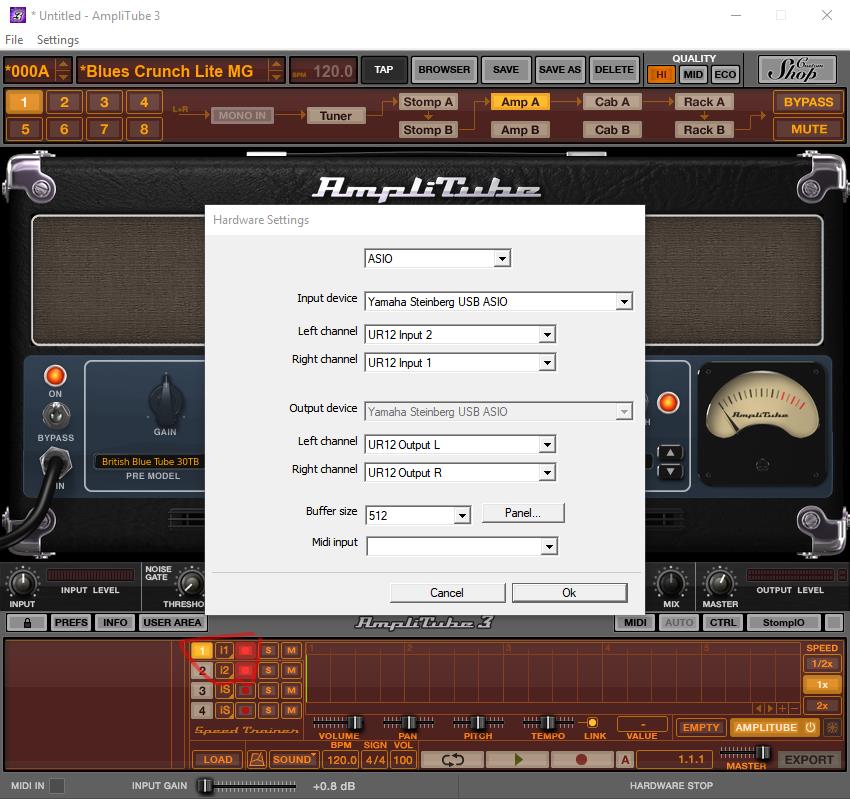Arm record on track 4

(x=246, y=710)
